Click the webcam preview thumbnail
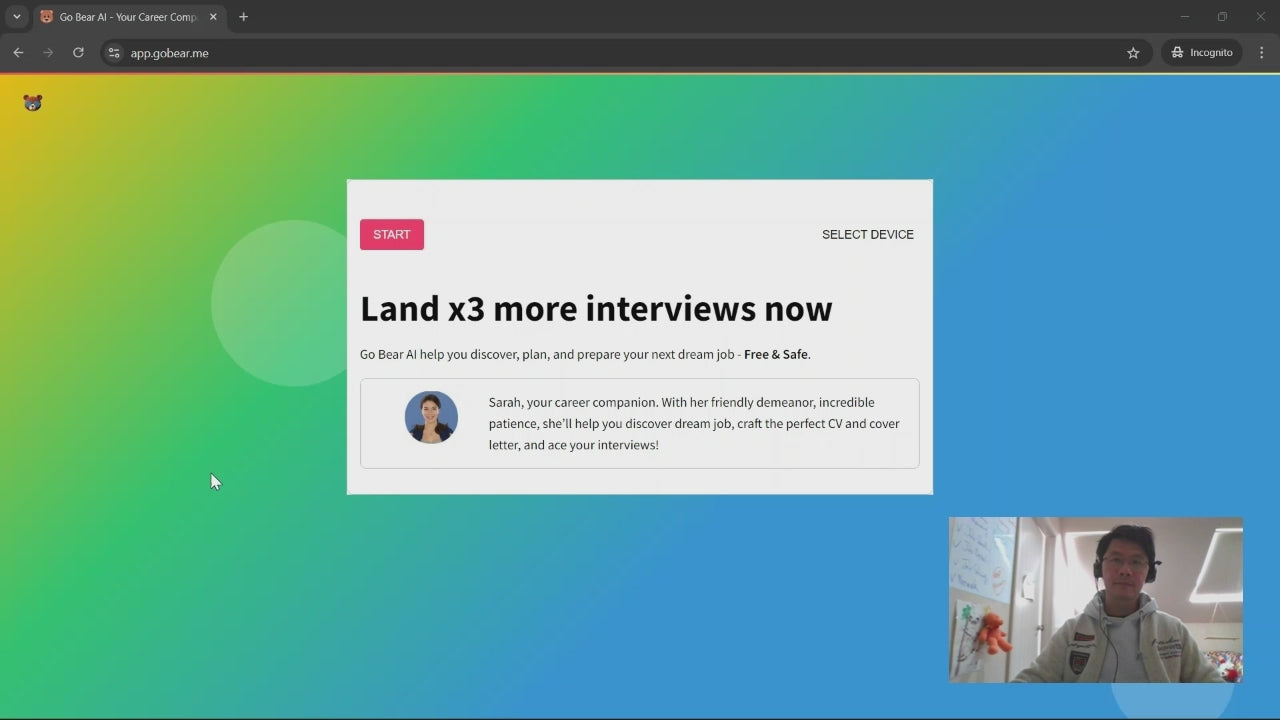 pyautogui.click(x=1095, y=600)
